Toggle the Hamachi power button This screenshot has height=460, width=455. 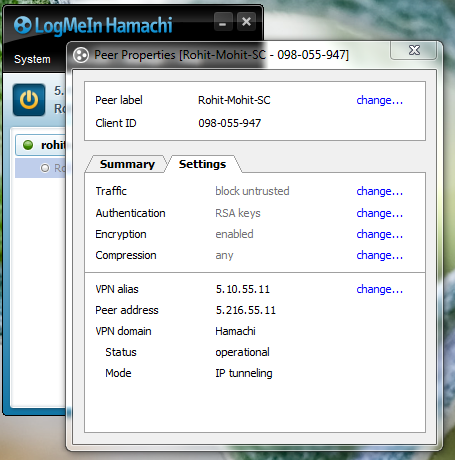[x=29, y=100]
